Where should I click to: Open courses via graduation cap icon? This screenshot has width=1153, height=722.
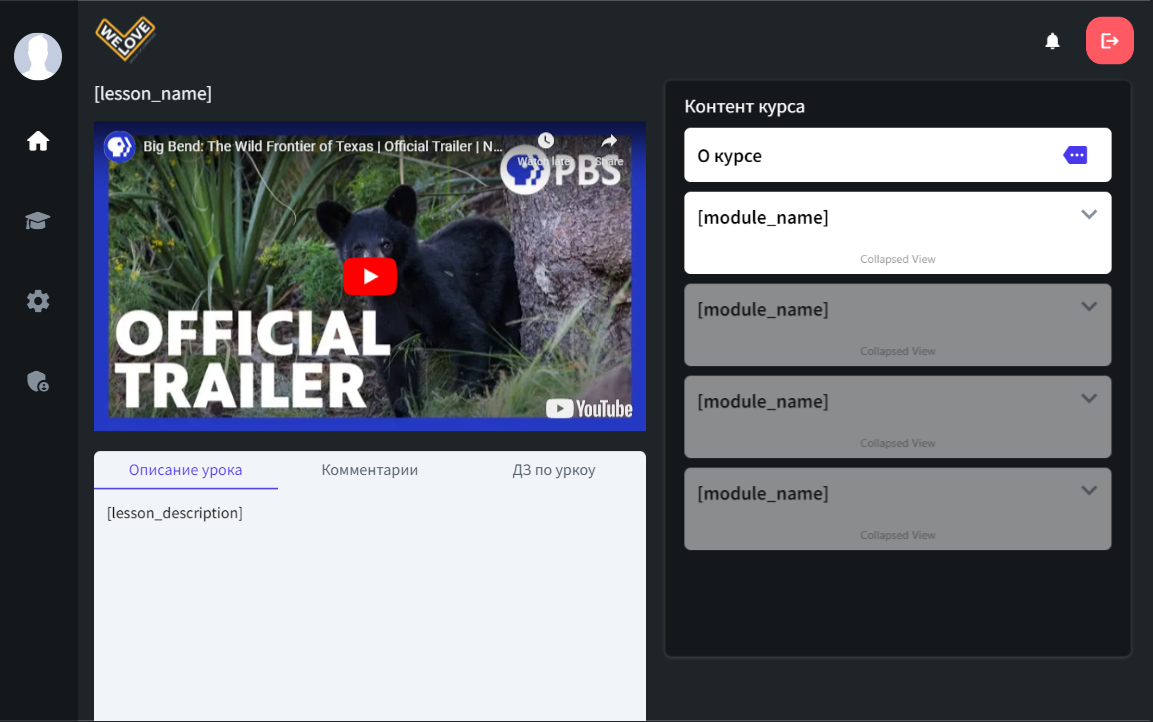click(38, 221)
